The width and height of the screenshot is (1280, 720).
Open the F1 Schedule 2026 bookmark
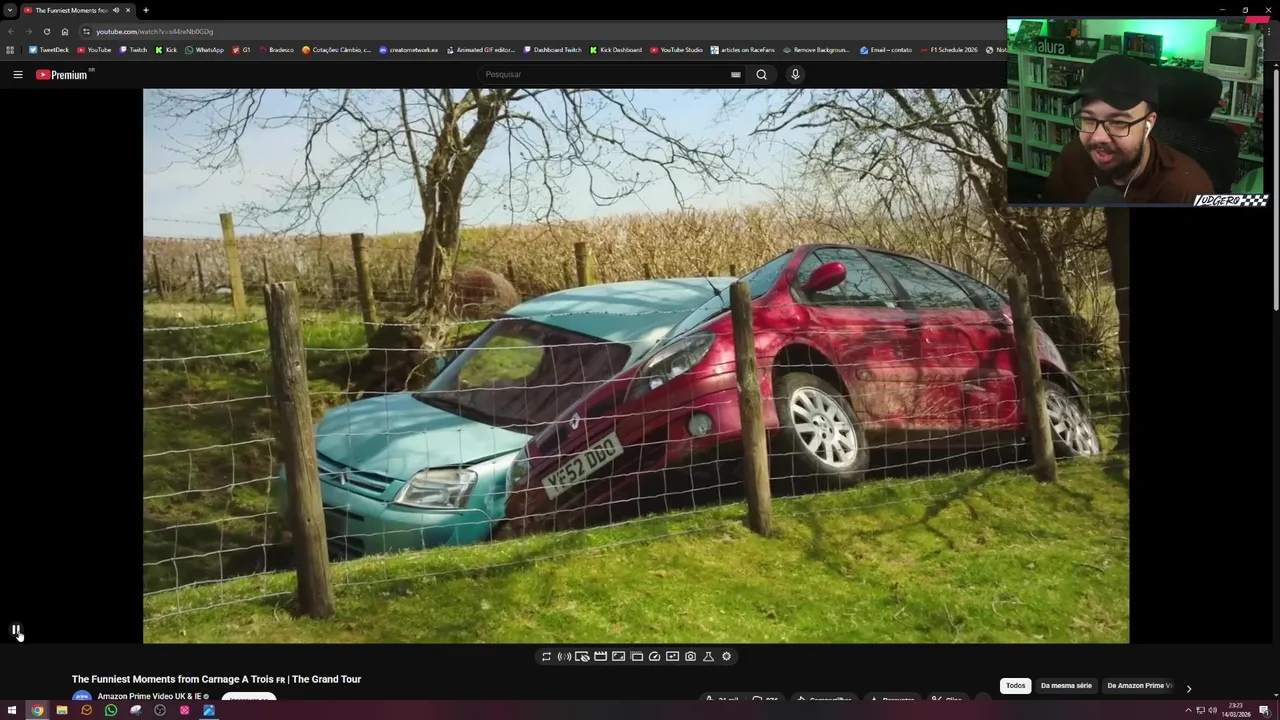click(x=949, y=50)
